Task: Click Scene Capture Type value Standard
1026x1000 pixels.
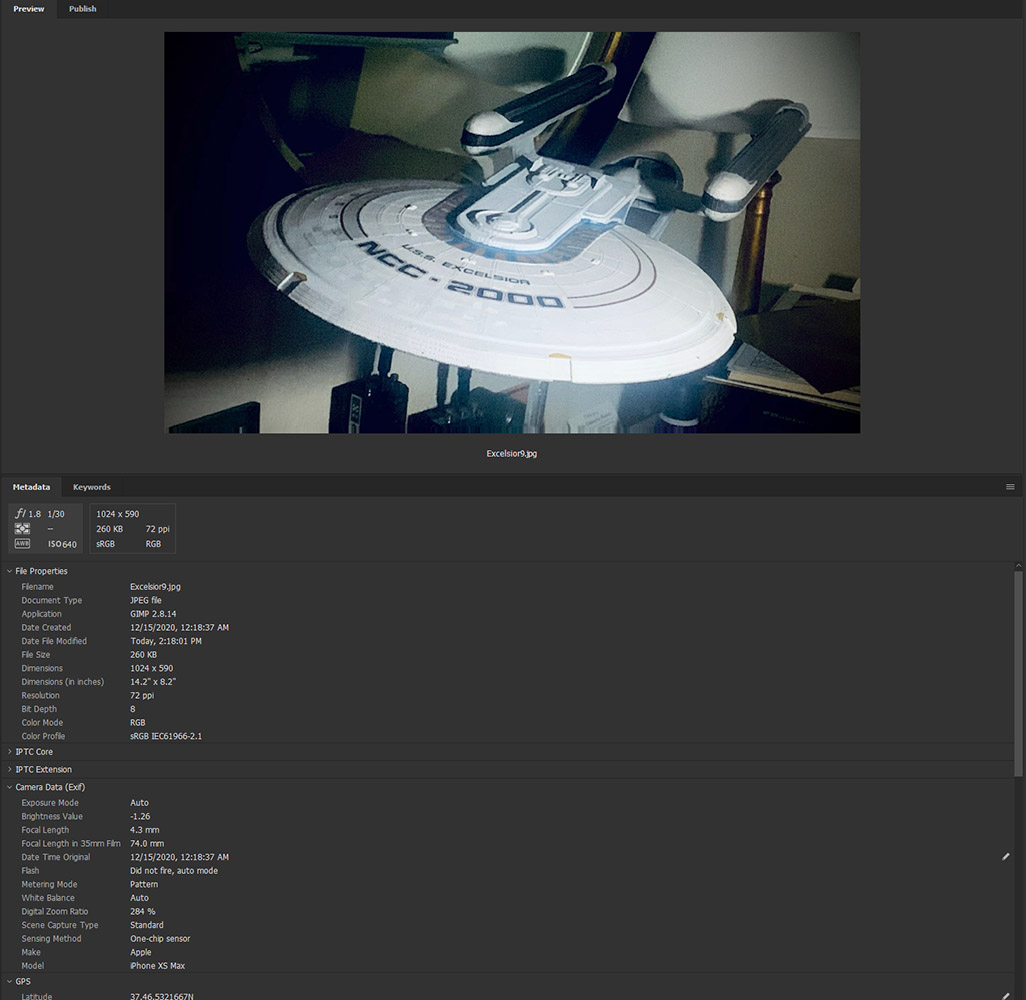Action: coord(147,925)
